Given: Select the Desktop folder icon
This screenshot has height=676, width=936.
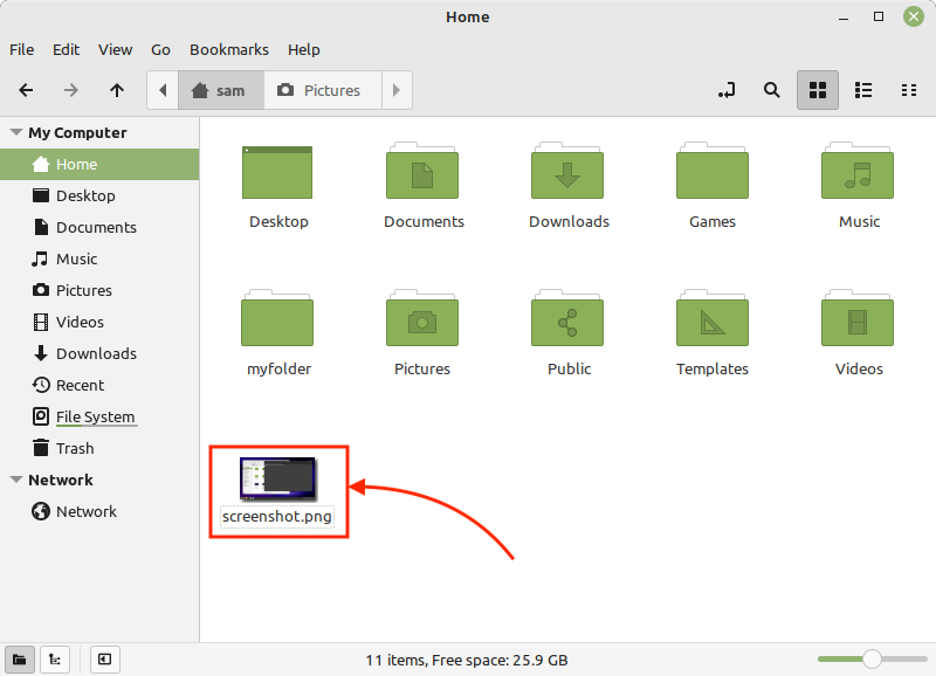Looking at the screenshot, I should point(278,172).
